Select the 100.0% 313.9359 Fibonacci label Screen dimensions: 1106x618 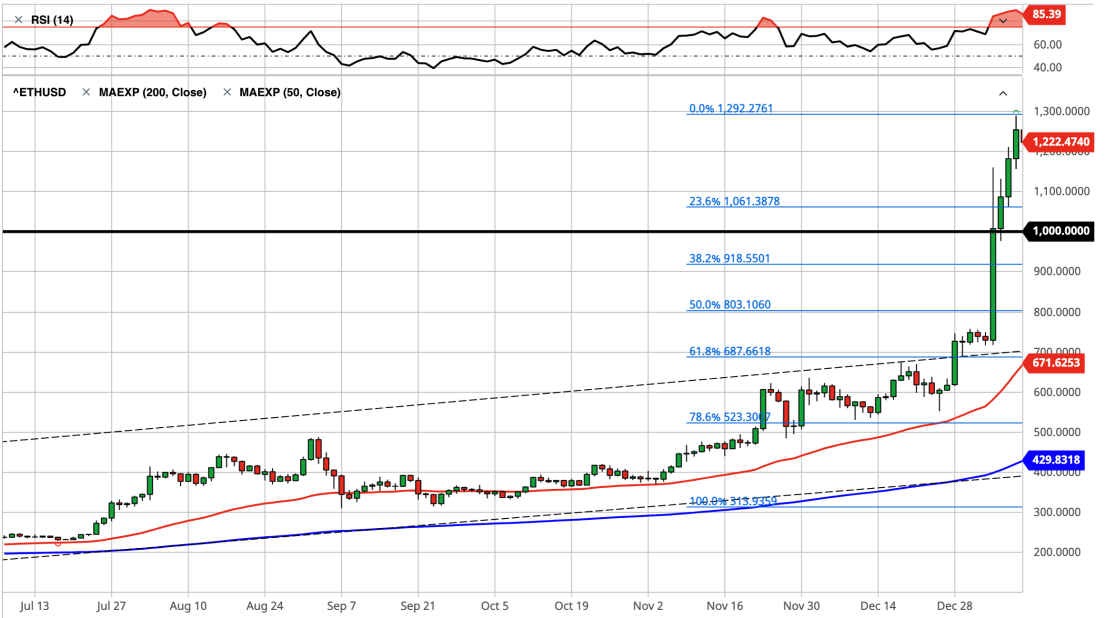pyautogui.click(x=733, y=502)
